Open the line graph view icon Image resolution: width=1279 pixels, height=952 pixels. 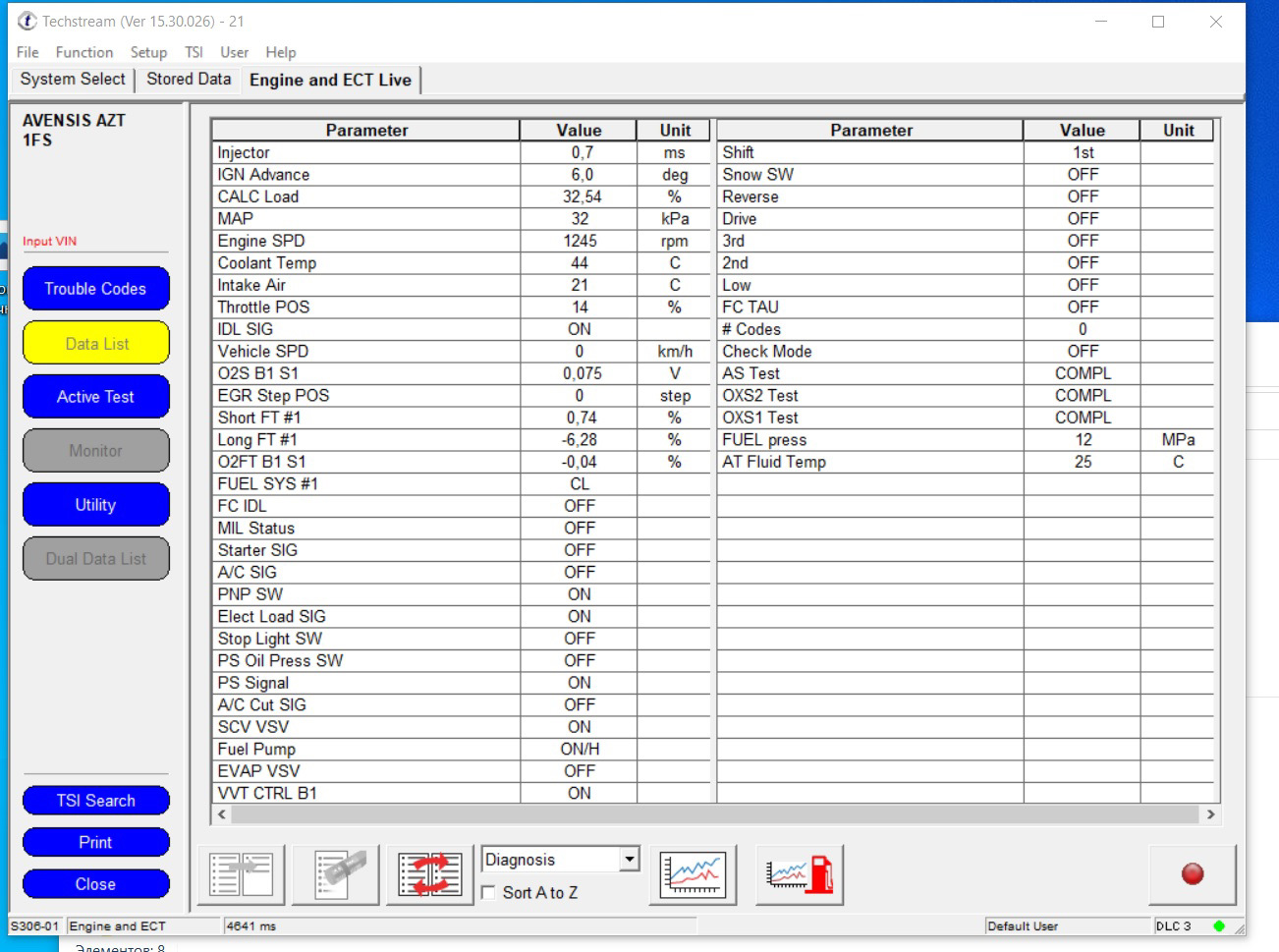[694, 874]
